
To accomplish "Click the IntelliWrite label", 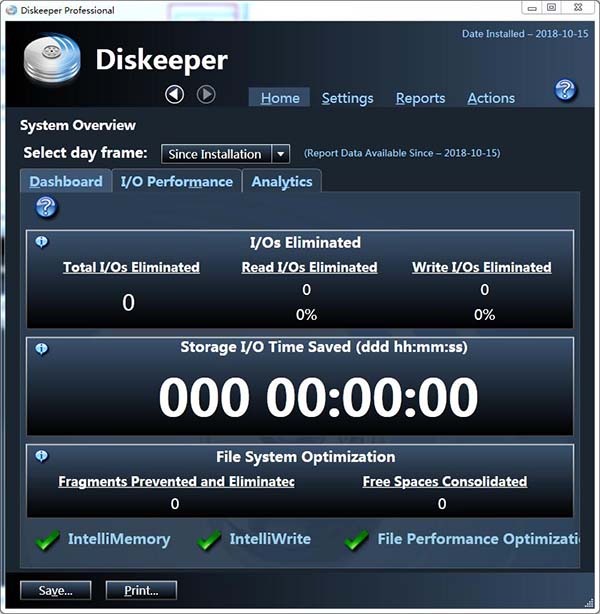I will coord(270,539).
